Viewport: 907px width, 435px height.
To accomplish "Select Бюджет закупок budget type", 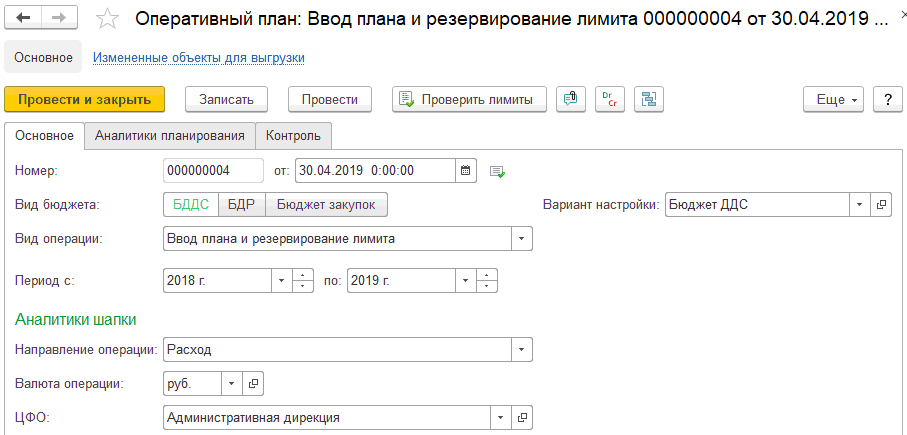I will [326, 204].
